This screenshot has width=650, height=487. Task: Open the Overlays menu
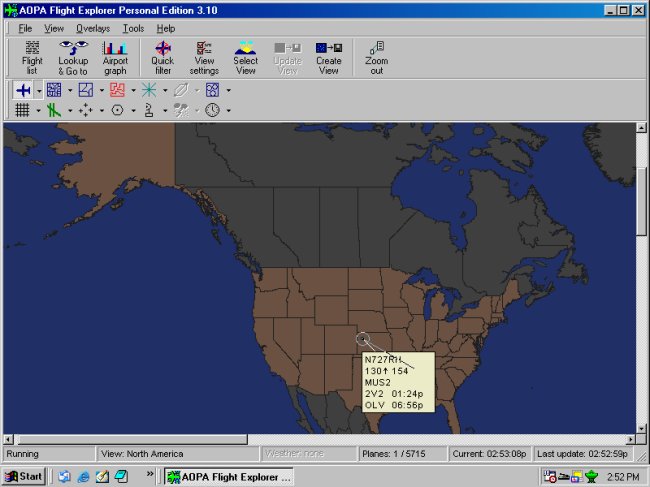pyautogui.click(x=93, y=29)
